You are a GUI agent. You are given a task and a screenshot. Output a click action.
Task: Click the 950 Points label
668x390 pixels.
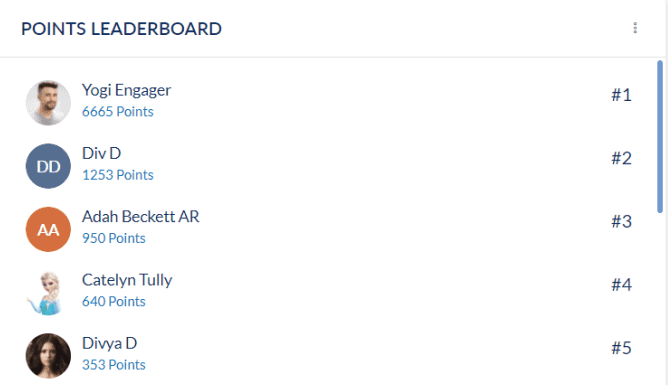point(114,238)
